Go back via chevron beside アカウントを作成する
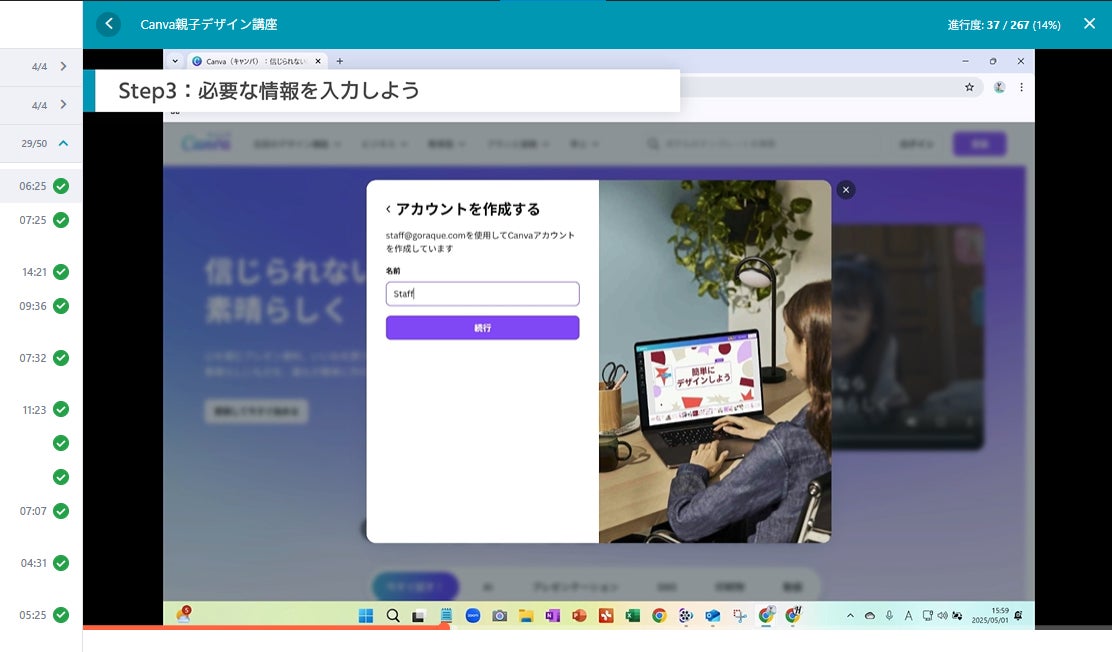Screen dimensions: 1112x652 (x=388, y=209)
